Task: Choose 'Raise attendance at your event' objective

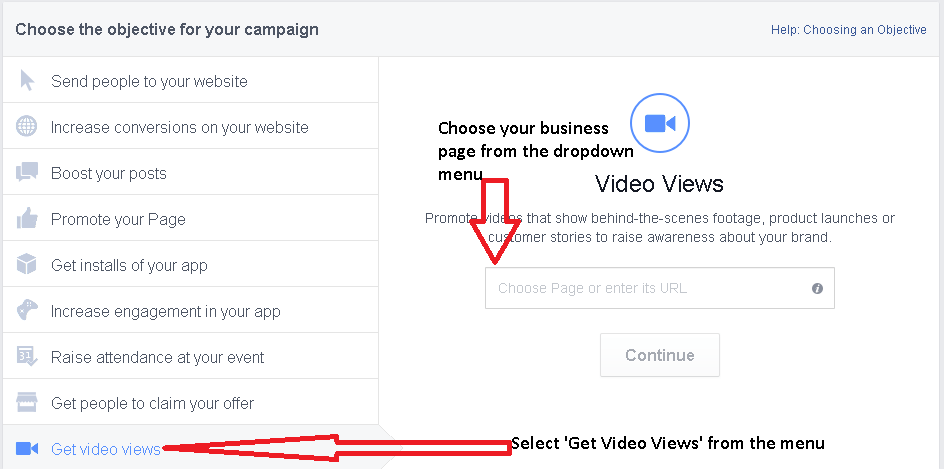Action: (157, 357)
